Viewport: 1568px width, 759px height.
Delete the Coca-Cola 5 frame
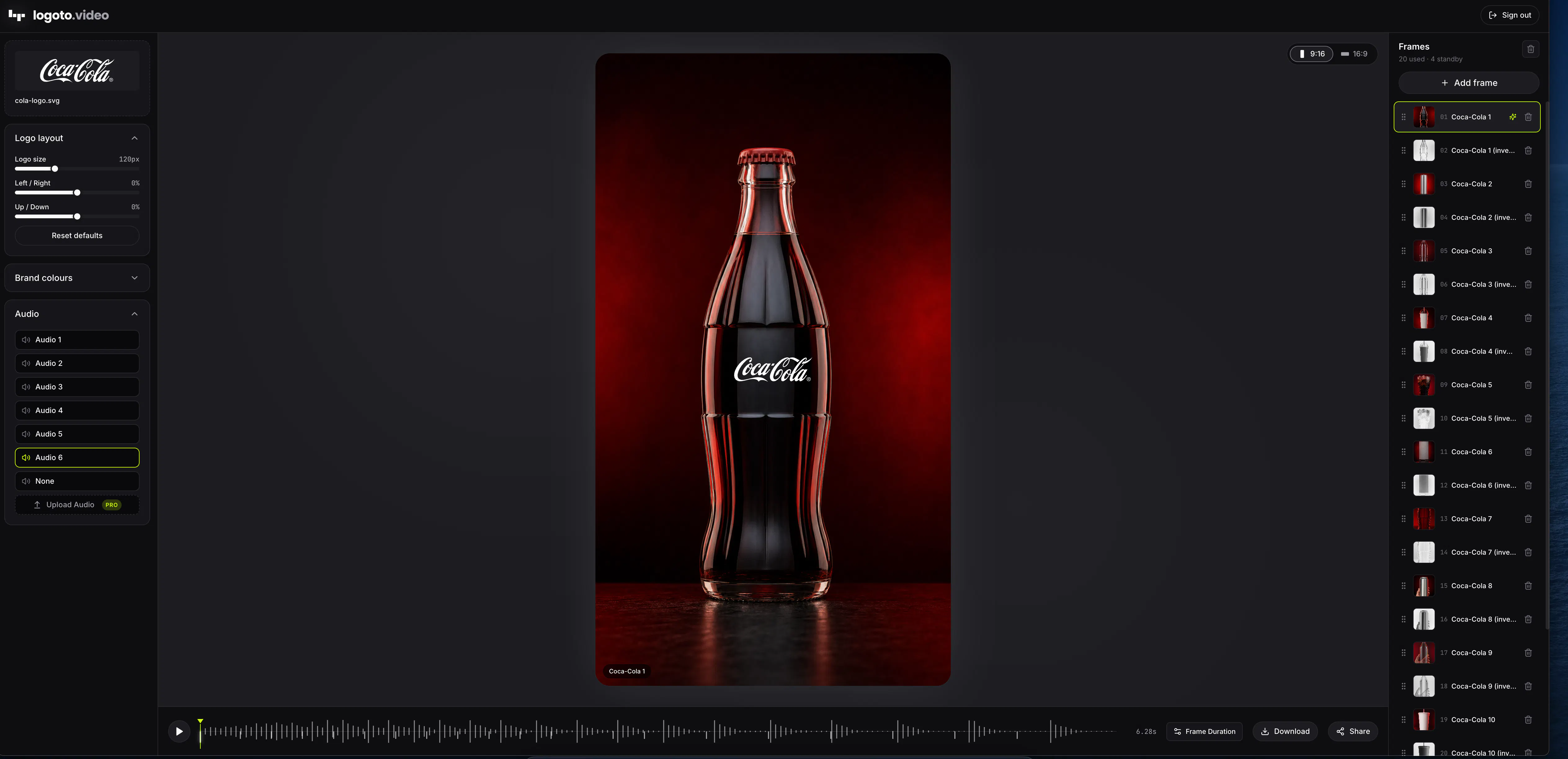(x=1528, y=385)
